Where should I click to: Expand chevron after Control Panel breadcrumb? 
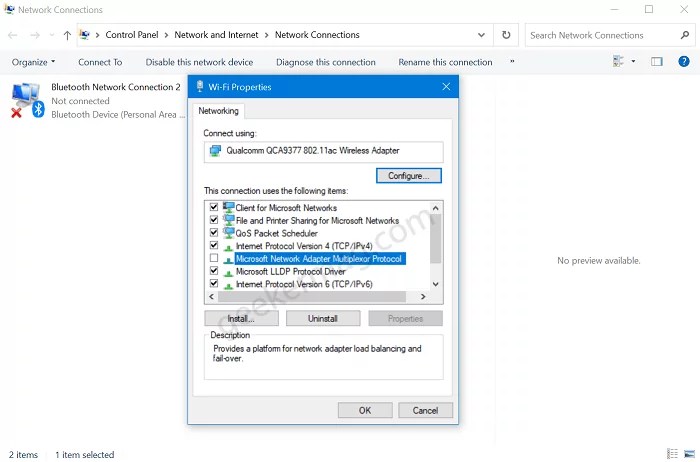pyautogui.click(x=166, y=35)
